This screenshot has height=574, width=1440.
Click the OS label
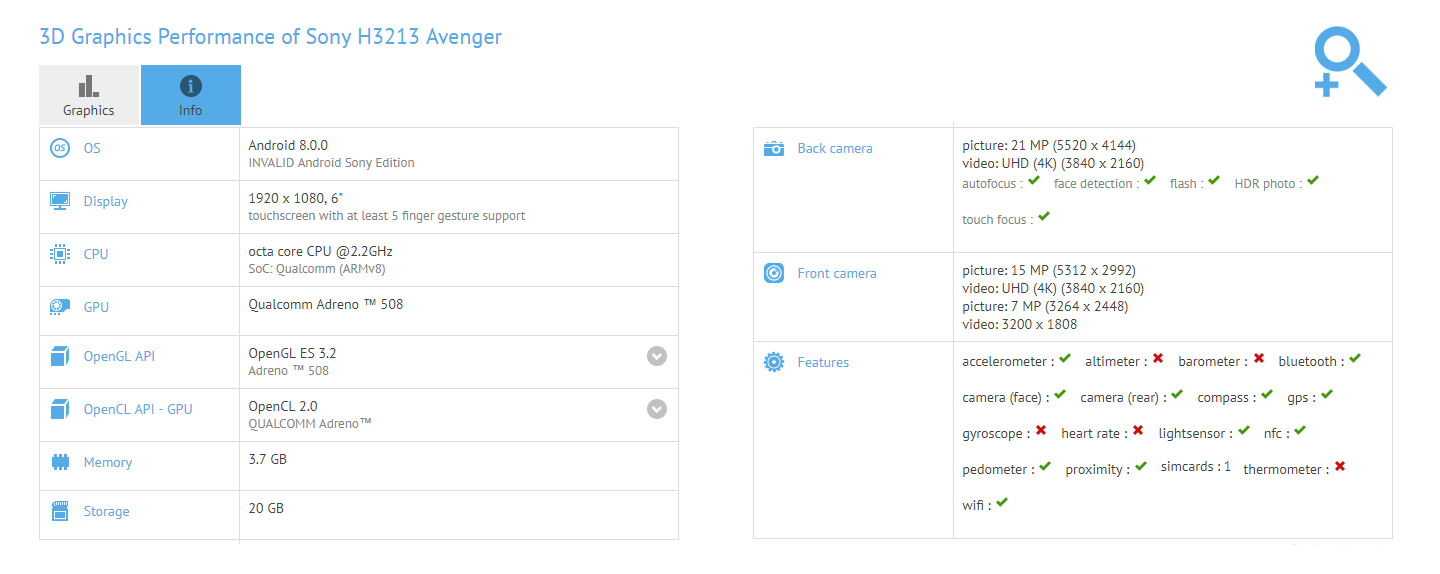click(x=92, y=148)
